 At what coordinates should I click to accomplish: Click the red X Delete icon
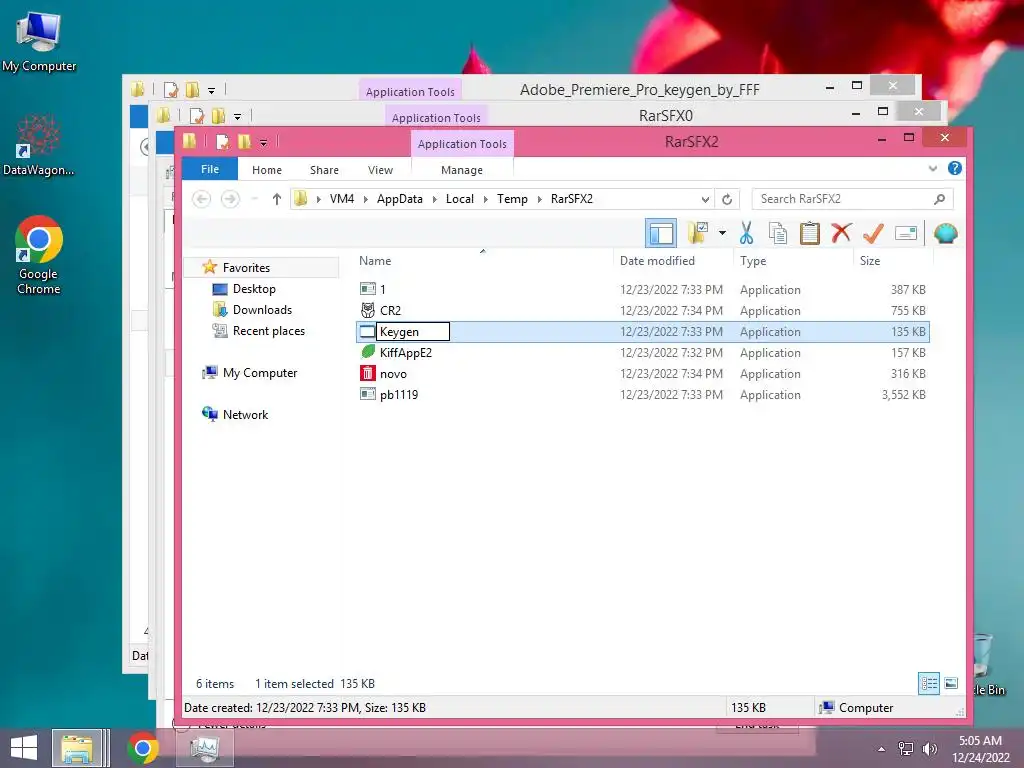coord(841,232)
